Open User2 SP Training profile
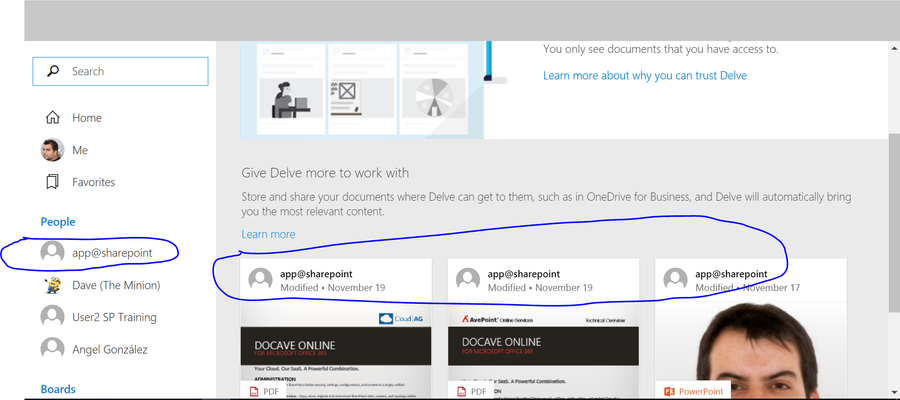Image resolution: width=900 pixels, height=400 pixels. (x=114, y=317)
